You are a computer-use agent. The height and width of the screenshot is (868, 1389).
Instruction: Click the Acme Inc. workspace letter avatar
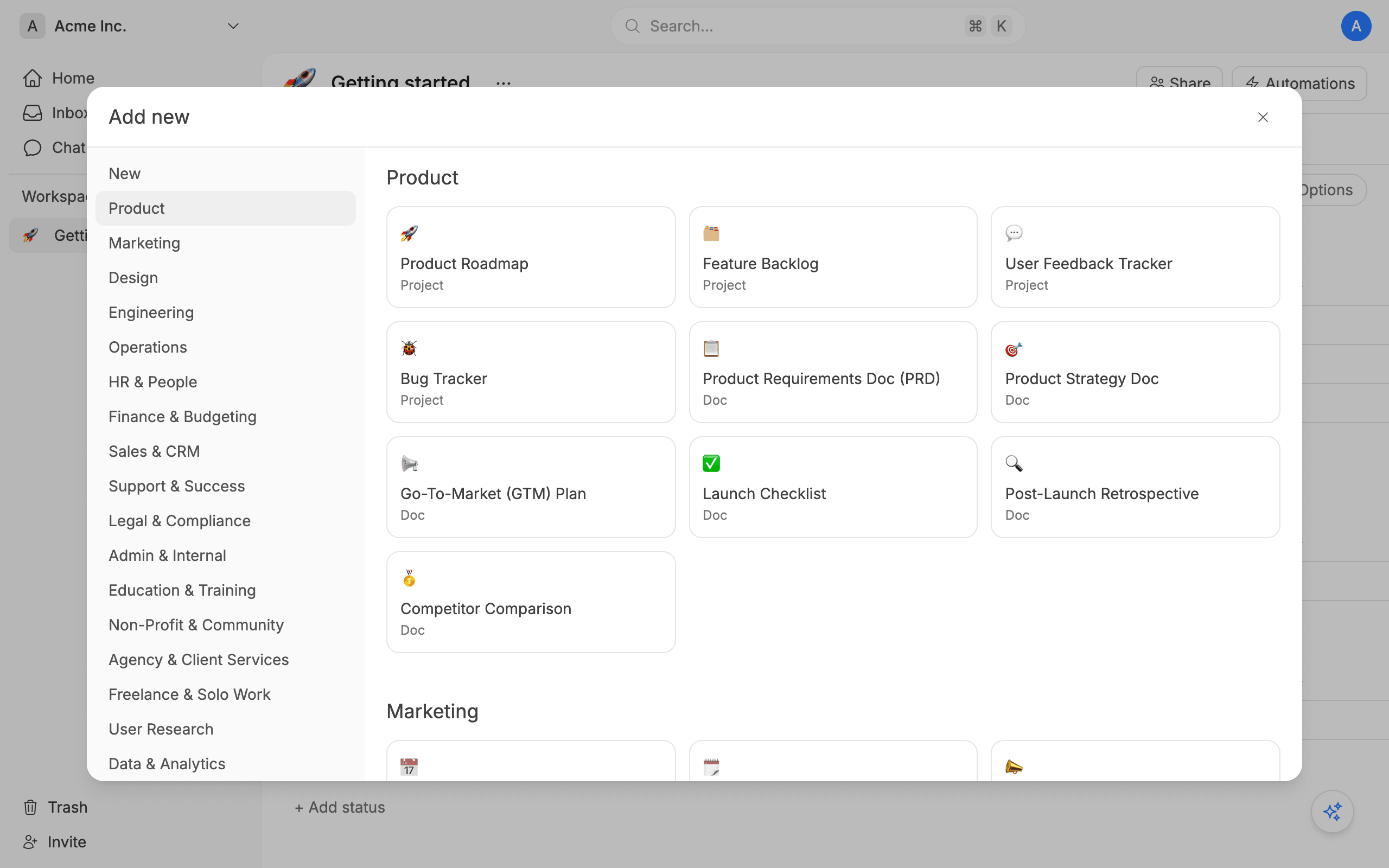point(32,26)
